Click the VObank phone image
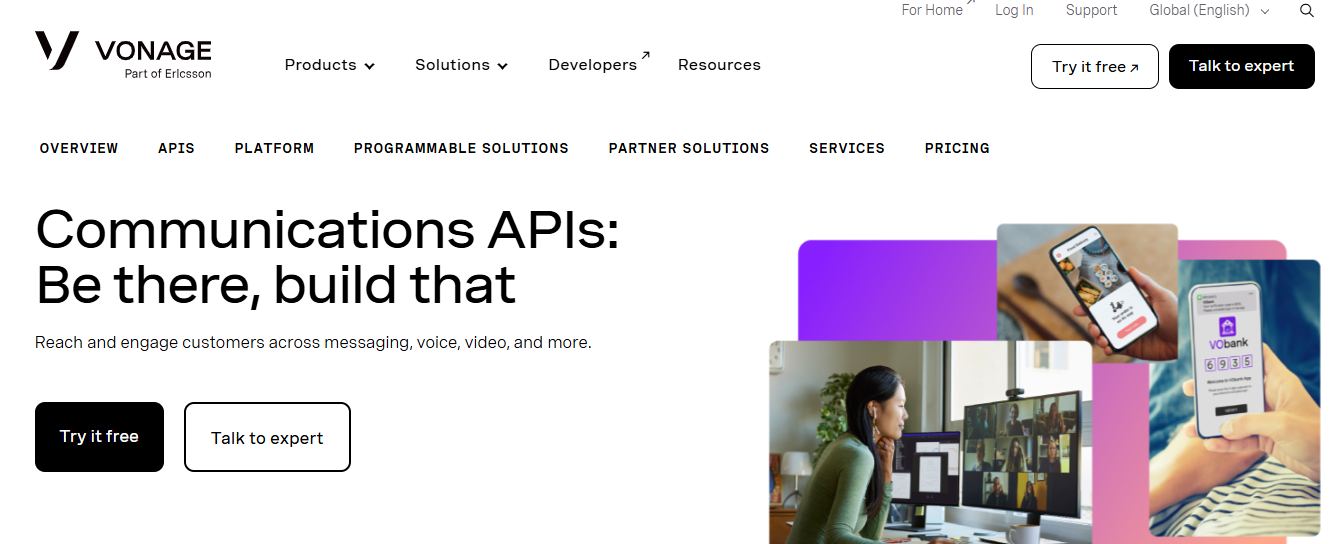The height and width of the screenshot is (544, 1340). [x=1235, y=398]
